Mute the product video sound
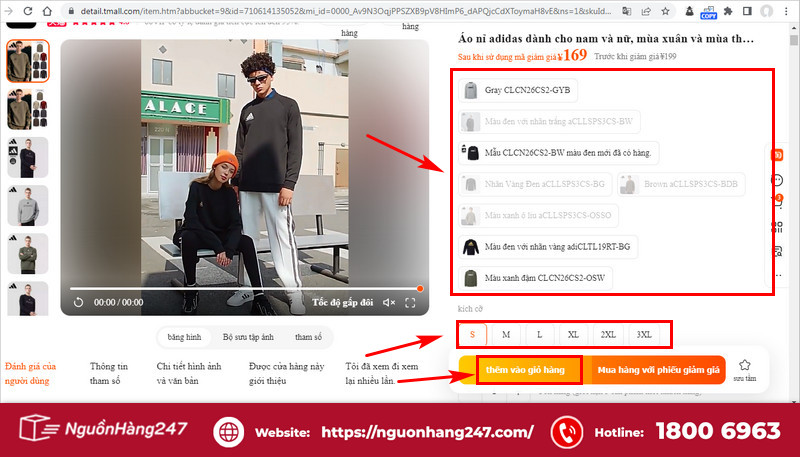 [x=389, y=302]
